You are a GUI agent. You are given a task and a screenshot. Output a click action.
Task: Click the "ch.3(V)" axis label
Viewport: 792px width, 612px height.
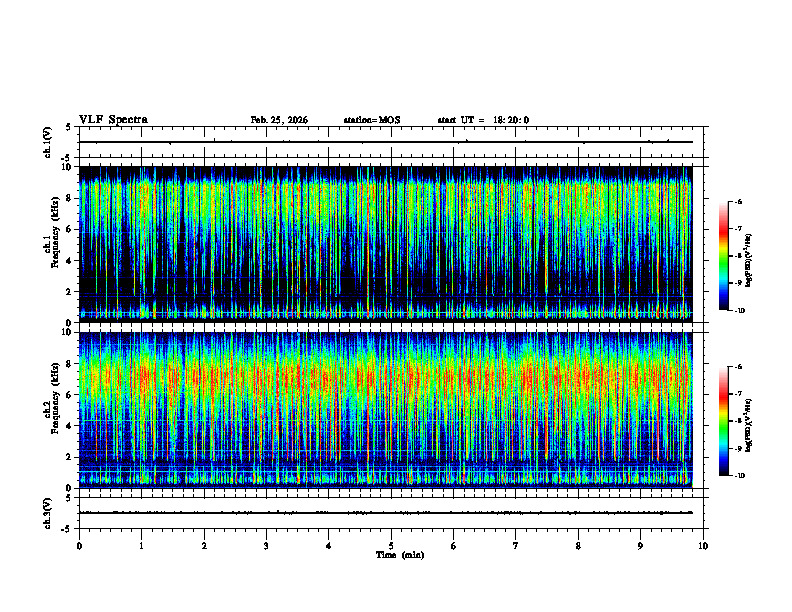tap(48, 513)
